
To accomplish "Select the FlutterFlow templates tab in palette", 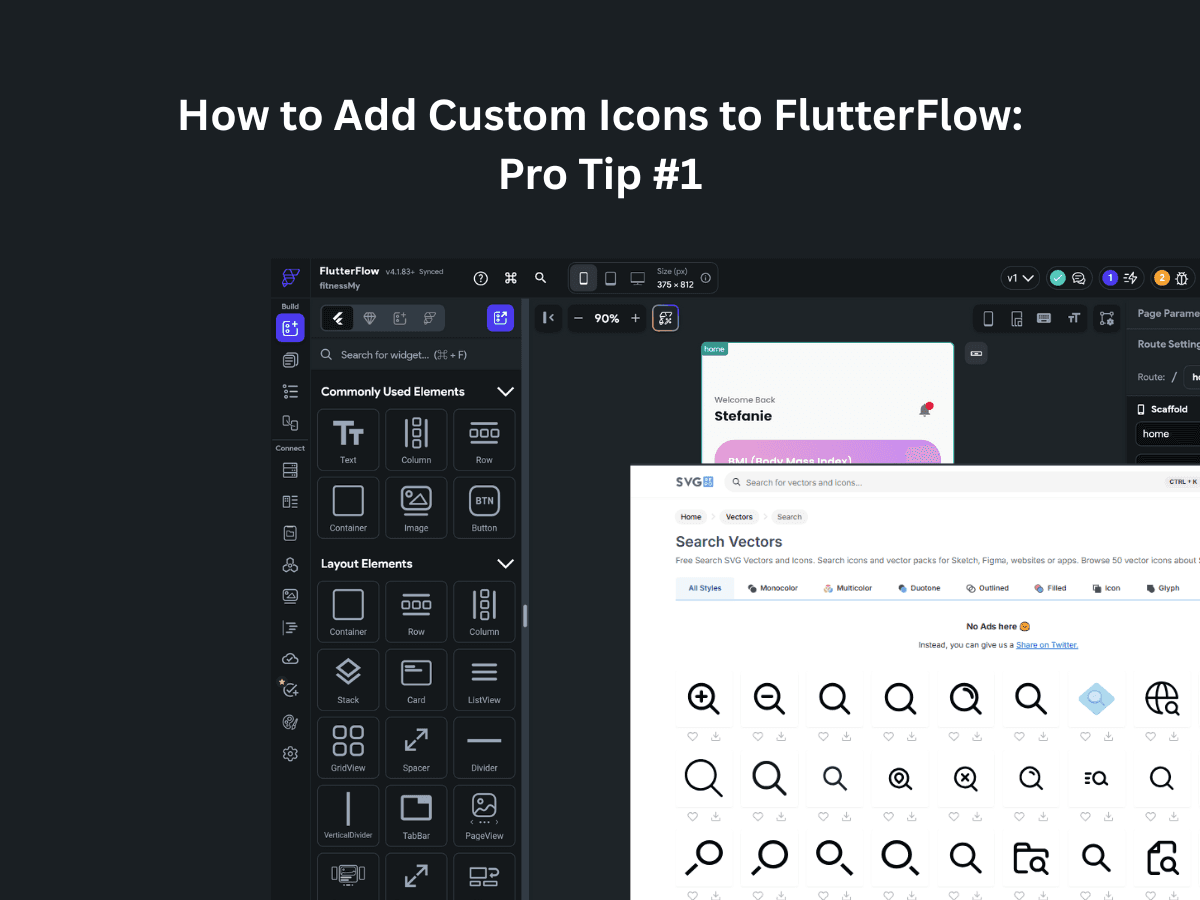I will point(429,318).
